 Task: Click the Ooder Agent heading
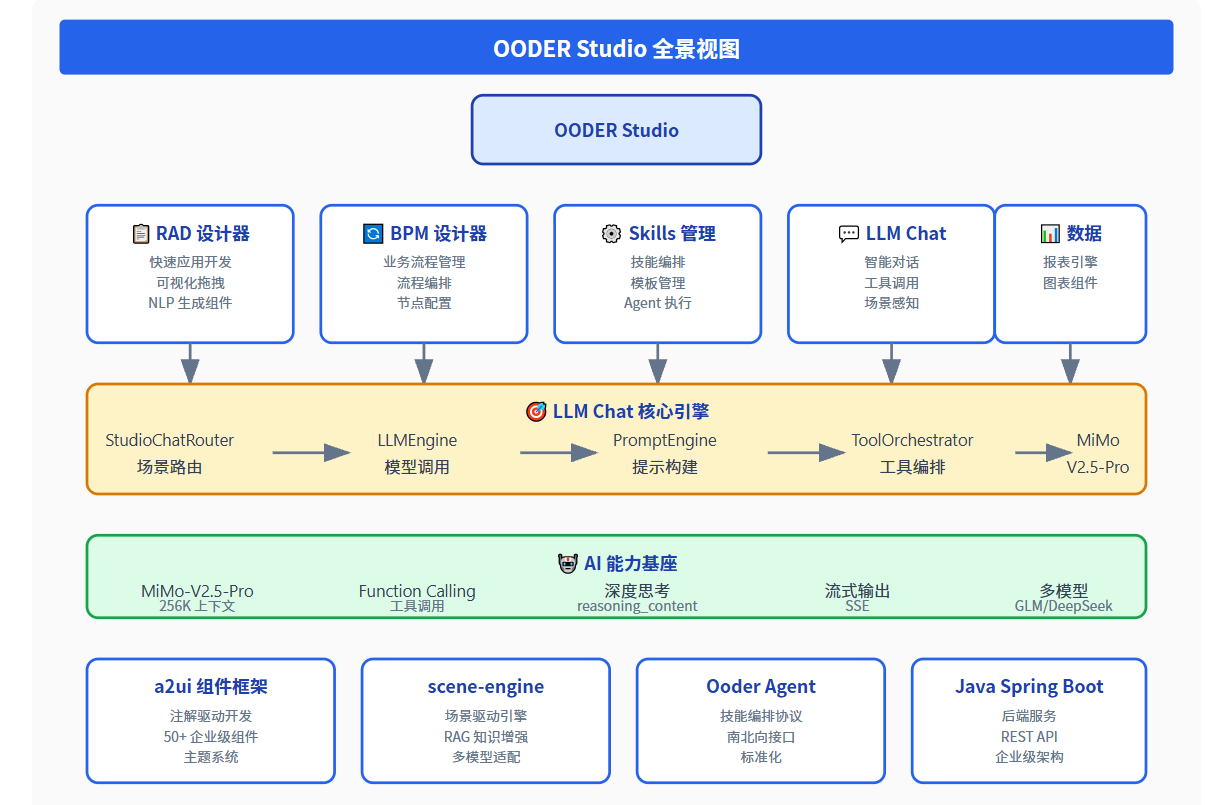761,687
